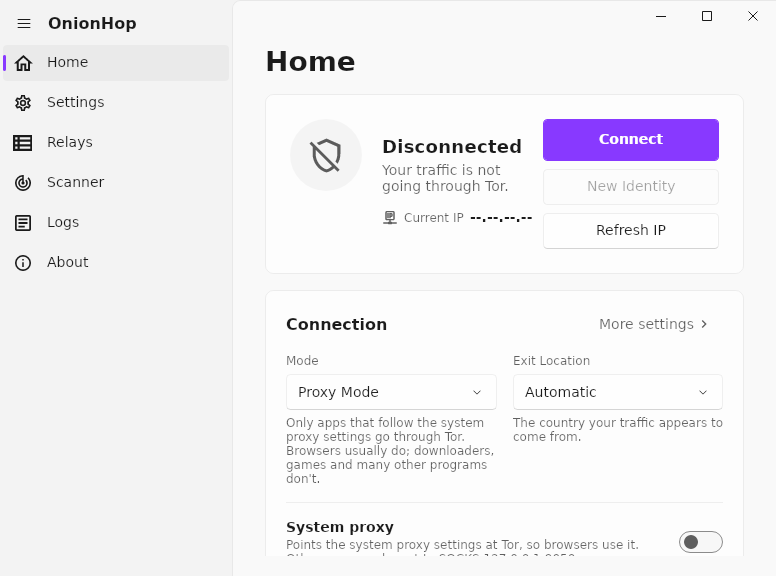
Task: Open the Proxy Mode dropdown
Action: coord(391,392)
